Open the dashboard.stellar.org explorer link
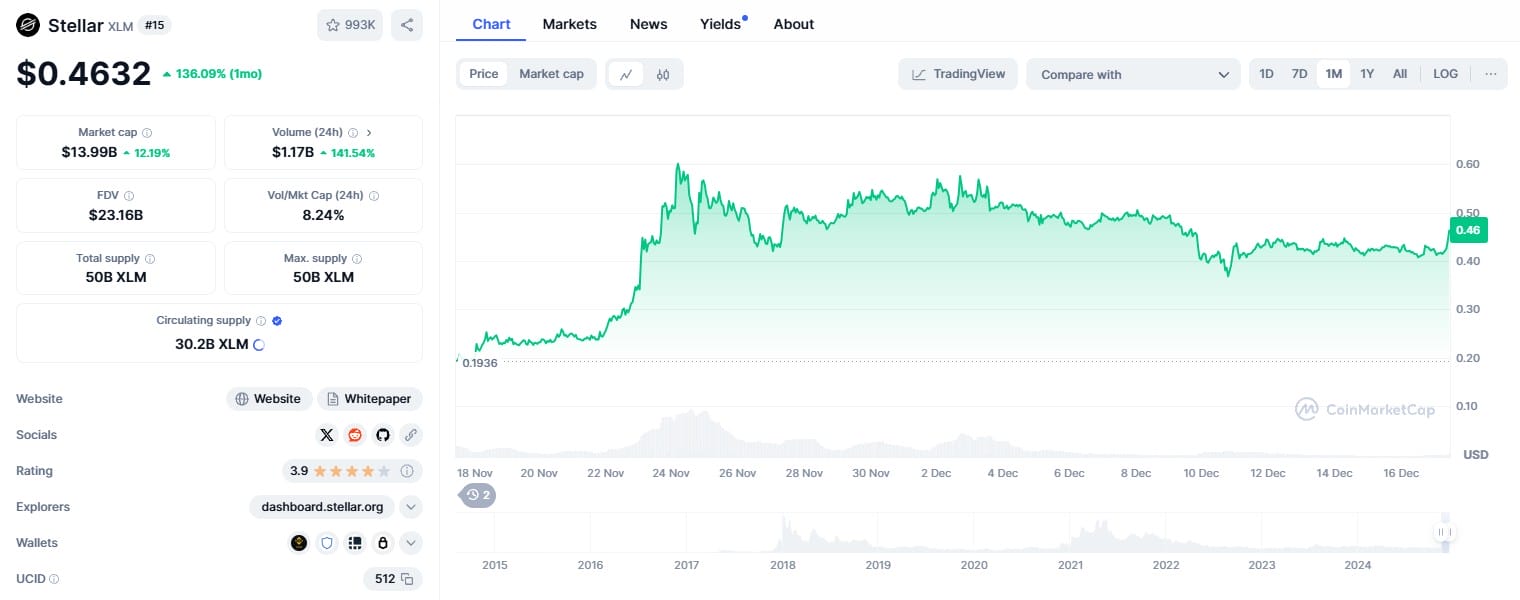The image size is (1520, 600). (322, 507)
